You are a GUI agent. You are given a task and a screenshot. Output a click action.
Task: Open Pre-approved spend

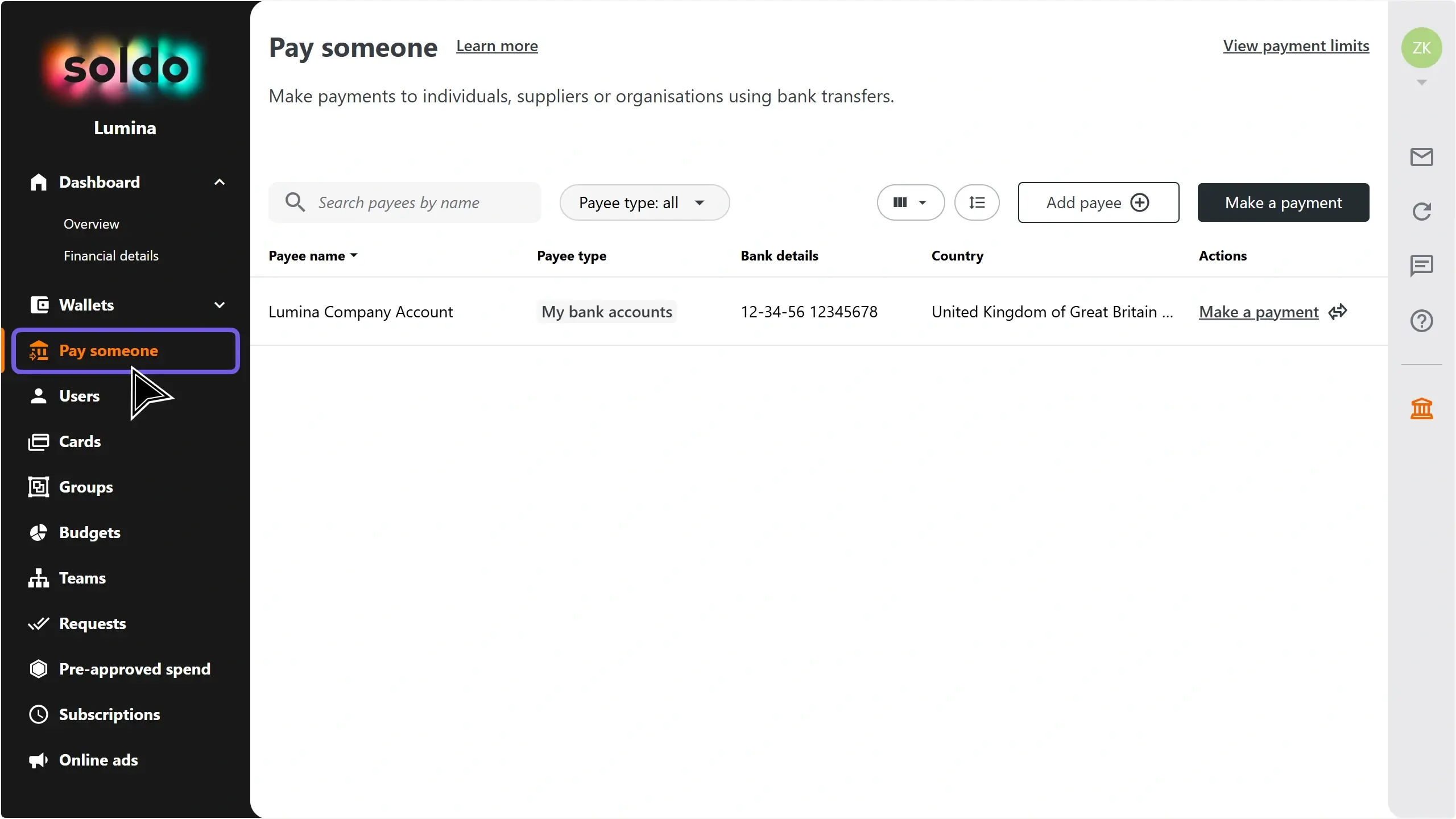point(135,669)
